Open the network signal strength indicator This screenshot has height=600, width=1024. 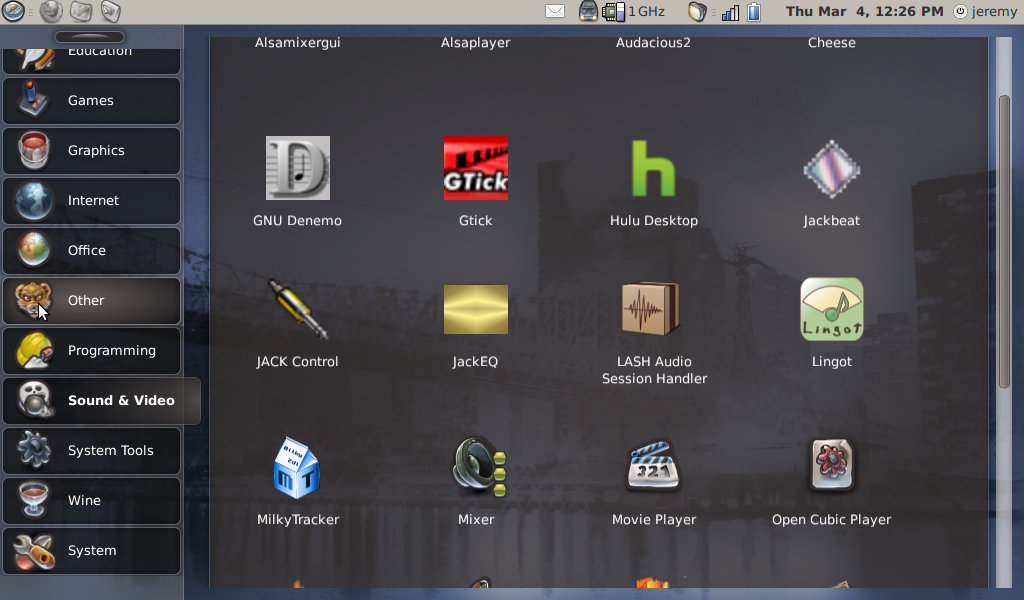pos(730,12)
